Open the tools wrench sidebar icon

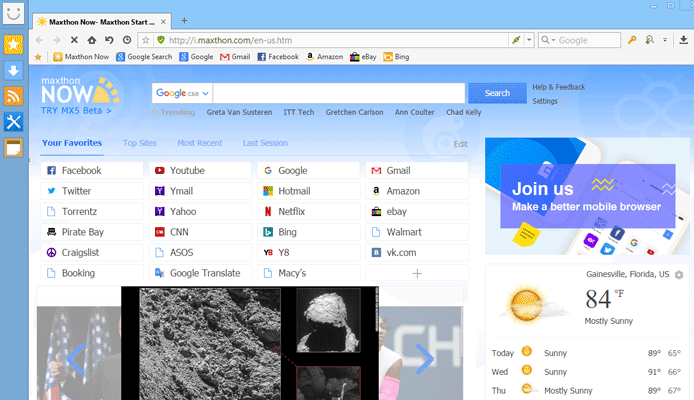click(13, 122)
